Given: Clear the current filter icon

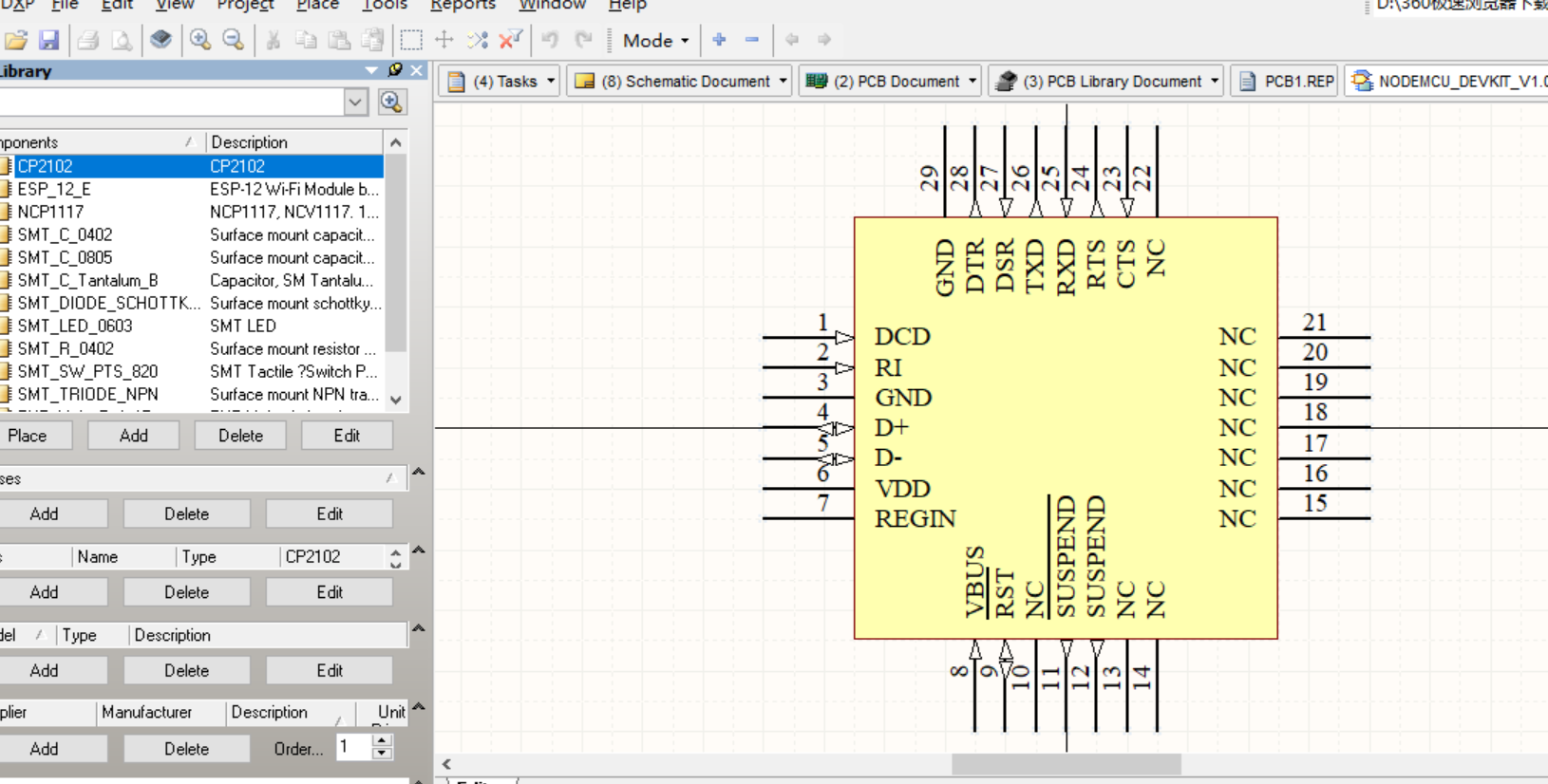Looking at the screenshot, I should 510,40.
